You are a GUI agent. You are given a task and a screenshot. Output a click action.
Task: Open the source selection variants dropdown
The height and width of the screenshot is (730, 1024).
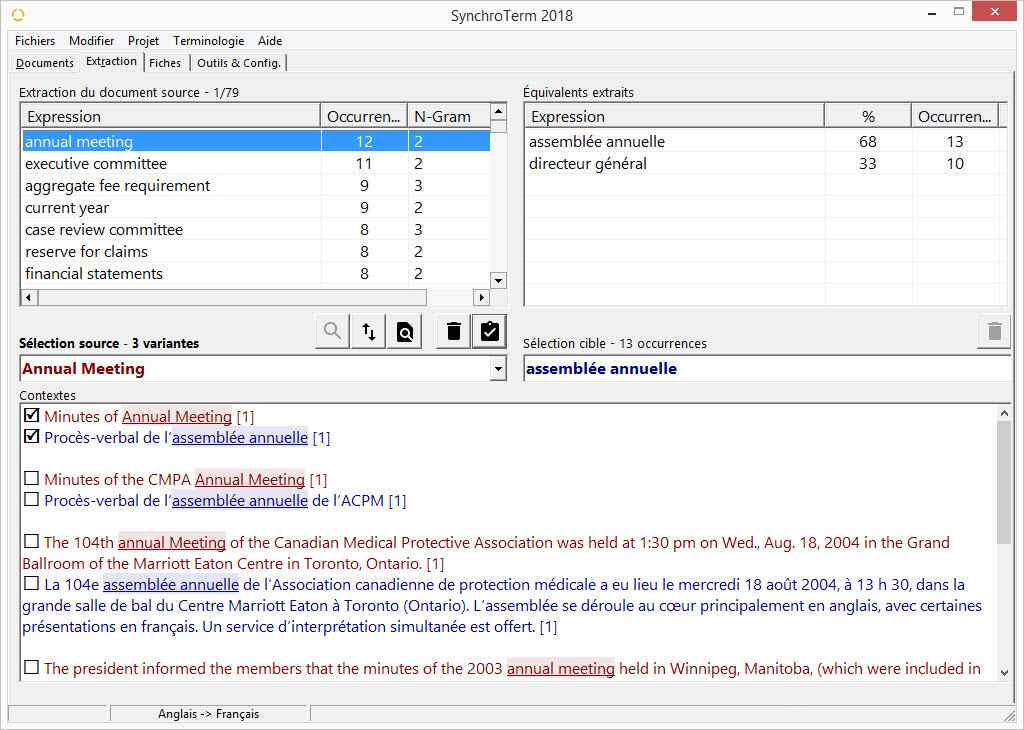click(498, 370)
